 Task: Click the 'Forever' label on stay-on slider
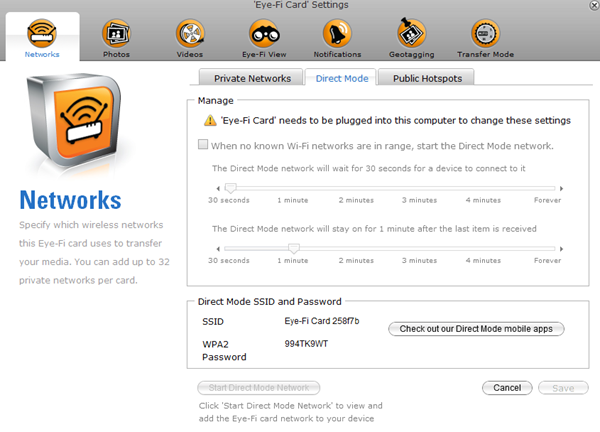point(548,261)
